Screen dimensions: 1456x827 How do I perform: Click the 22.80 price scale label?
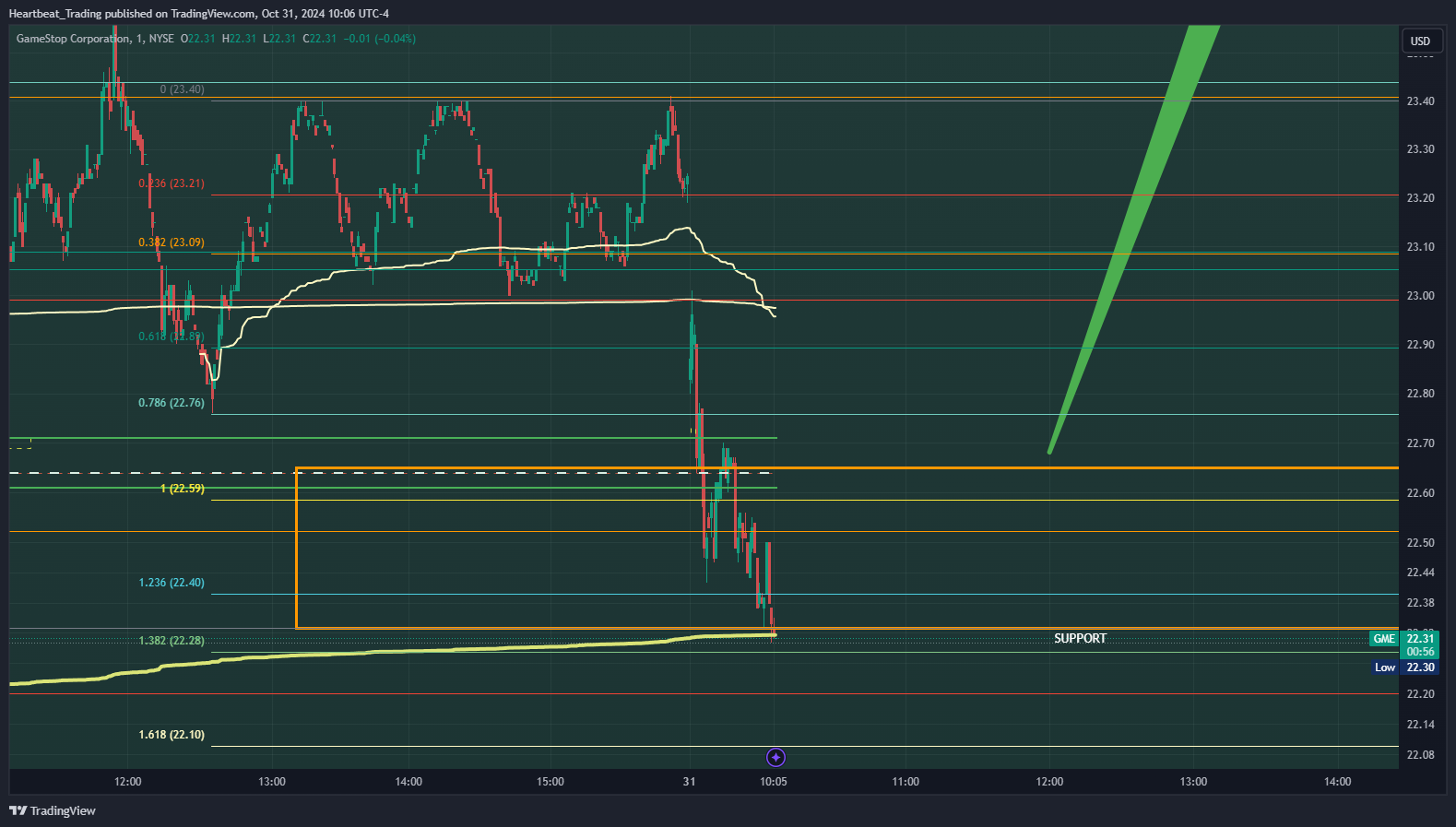coord(1420,394)
